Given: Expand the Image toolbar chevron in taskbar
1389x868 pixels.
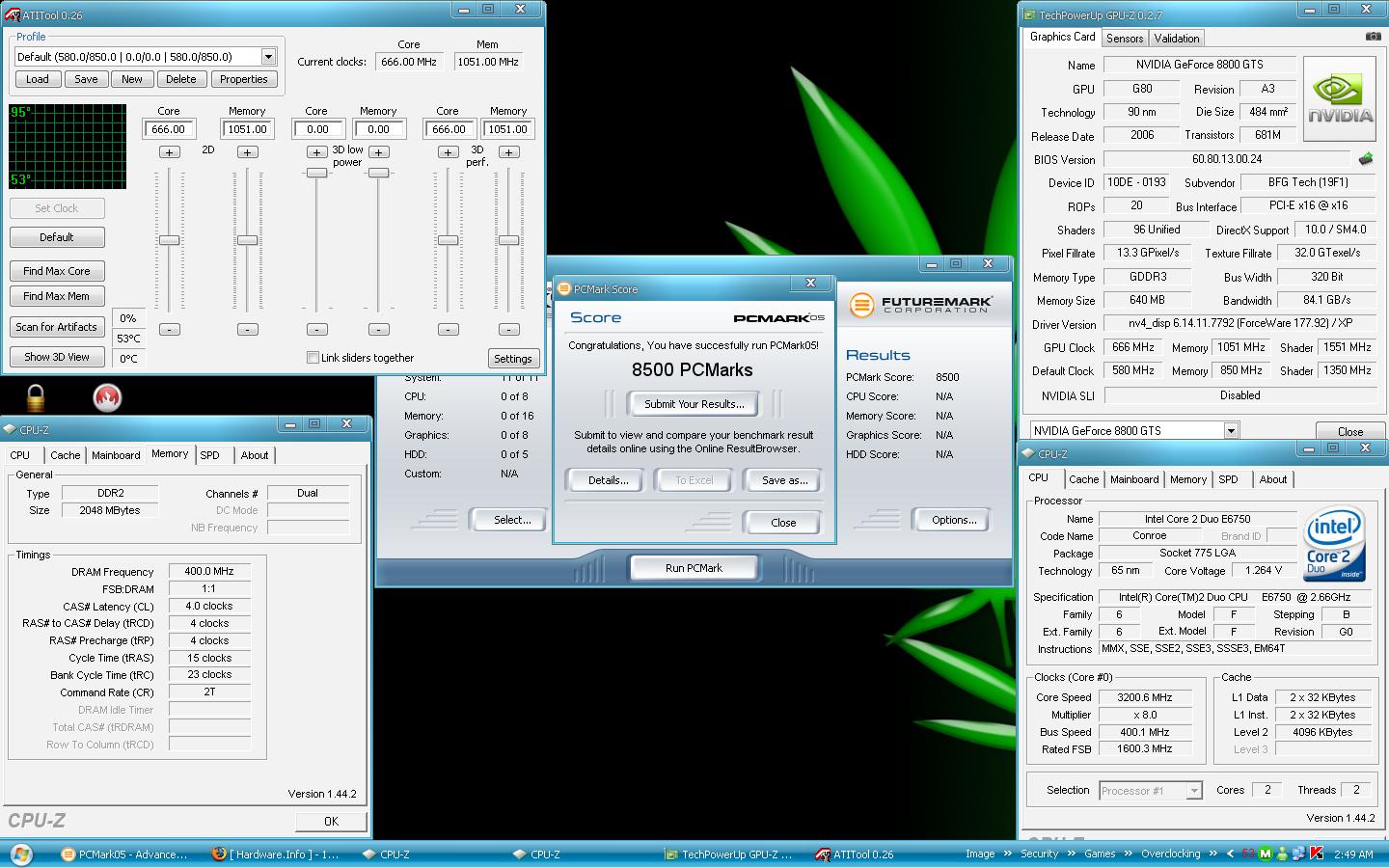Looking at the screenshot, I should [1007, 854].
